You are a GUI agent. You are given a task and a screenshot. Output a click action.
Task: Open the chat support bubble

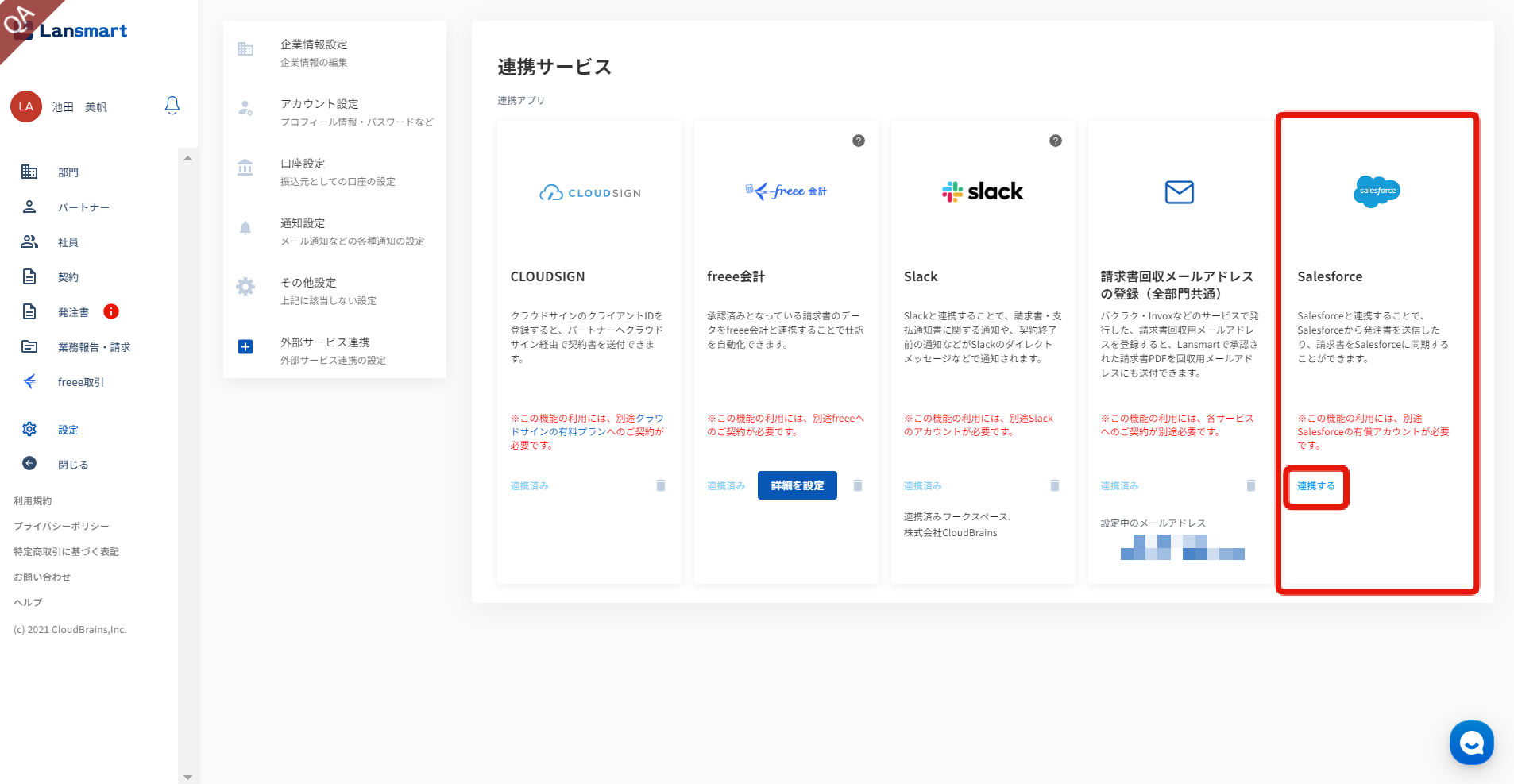click(x=1472, y=743)
